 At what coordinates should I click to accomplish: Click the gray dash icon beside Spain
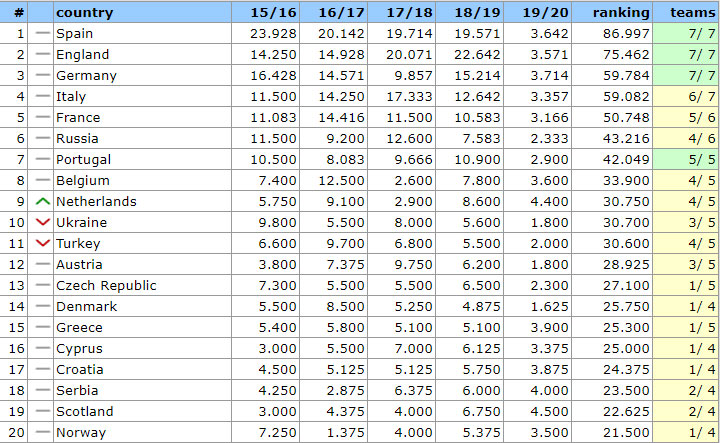[x=42, y=33]
